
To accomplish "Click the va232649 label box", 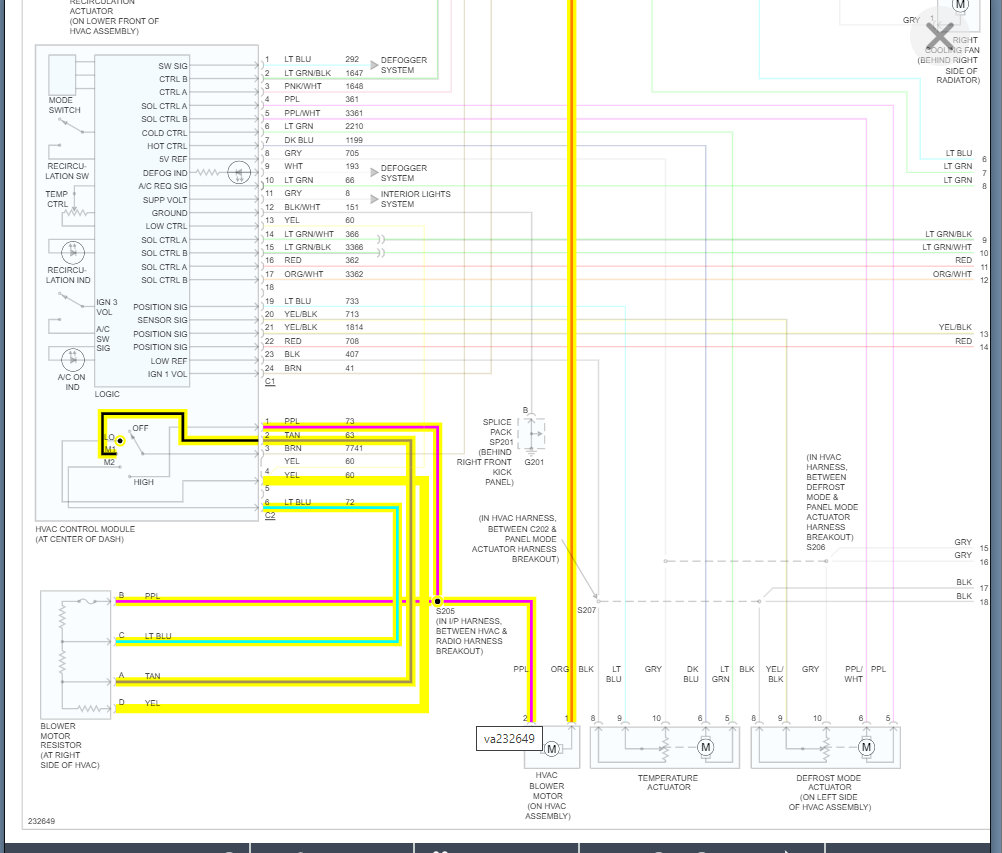I will [x=509, y=739].
